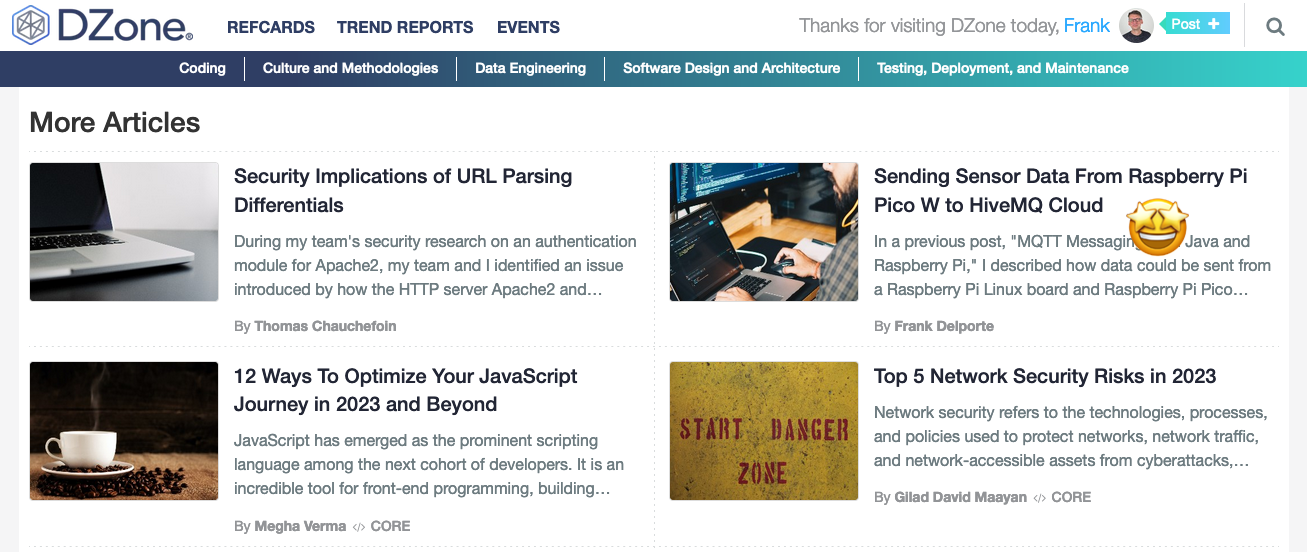Select Testing, Deployment, and Maintenance topic
The image size is (1307, 552).
(x=1002, y=68)
